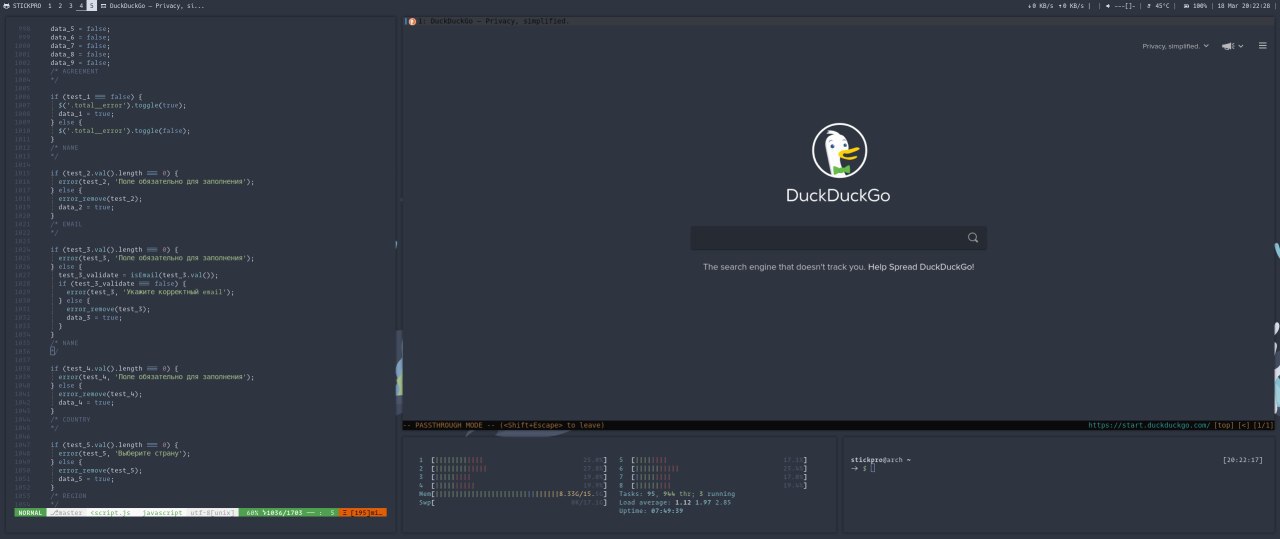1280x539 pixels.
Task: Click the terminal prompt 'stickpro@arch ~'
Action: click(881, 460)
